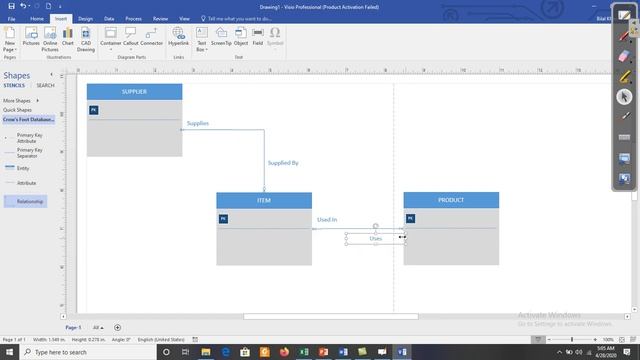The image size is (640, 360).
Task: Select Primary Key Separator shape
Action: [24, 153]
